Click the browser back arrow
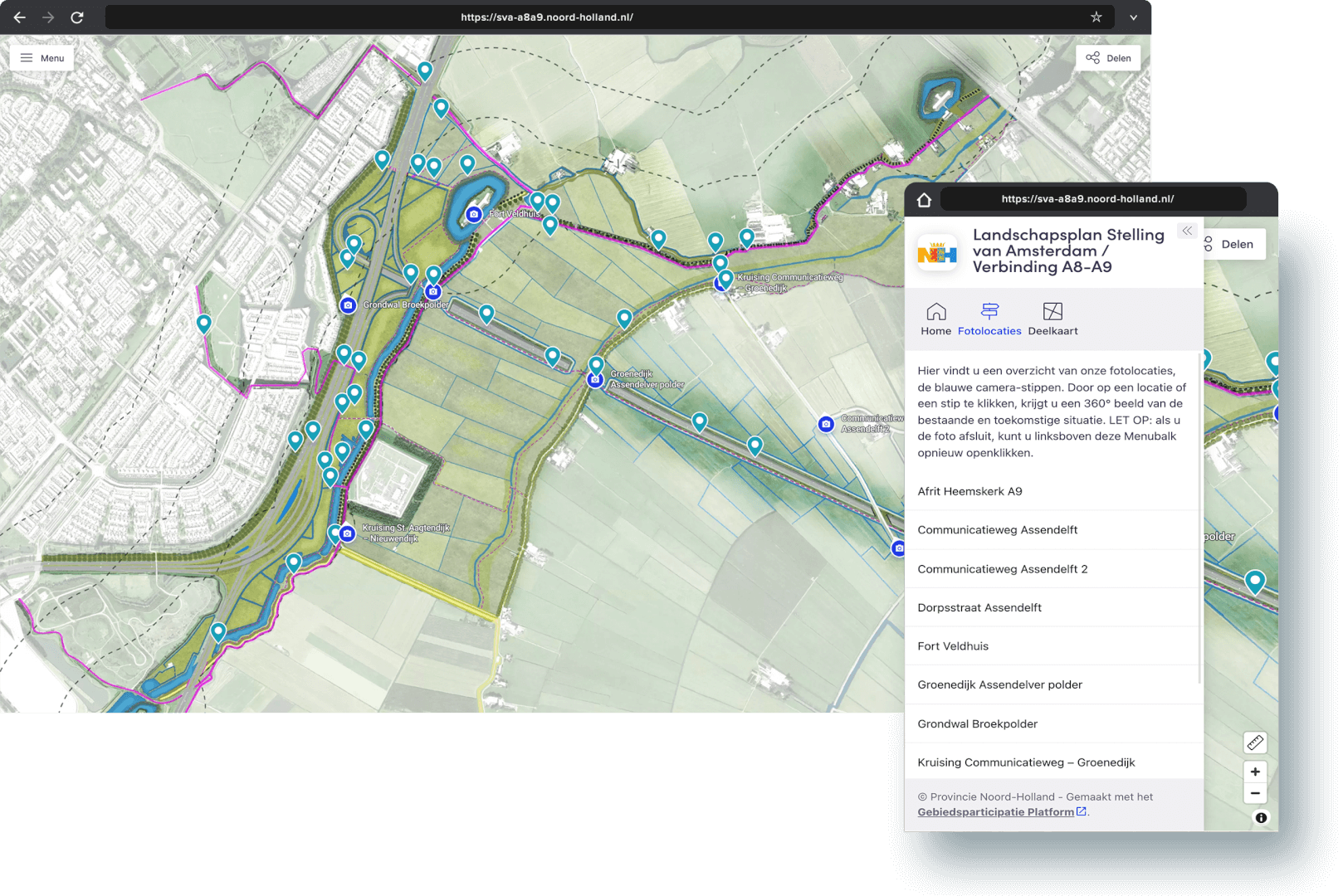Viewport: 1343px width, 896px height. tap(20, 17)
